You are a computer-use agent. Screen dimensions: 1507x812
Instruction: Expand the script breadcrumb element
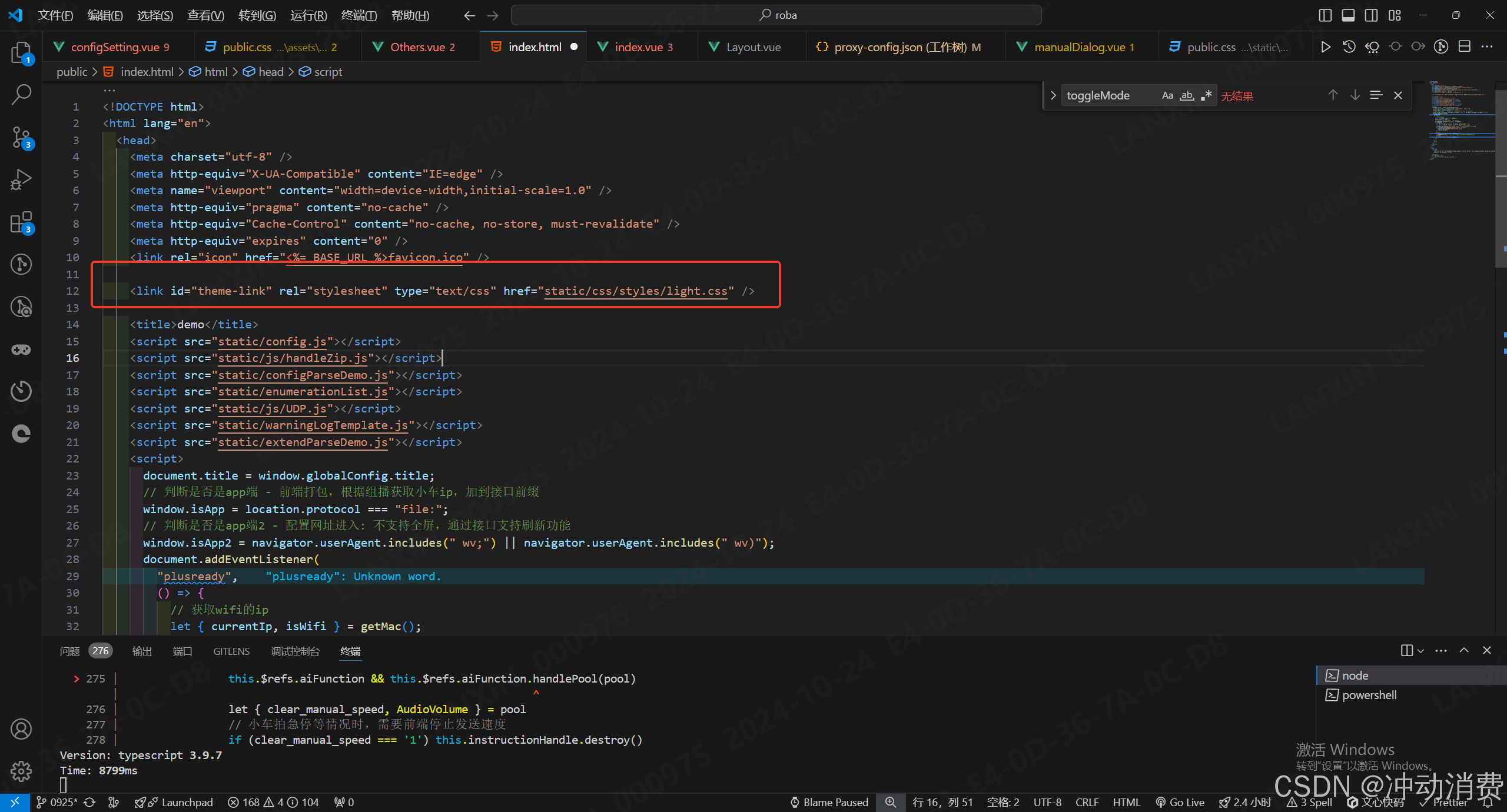pyautogui.click(x=328, y=72)
